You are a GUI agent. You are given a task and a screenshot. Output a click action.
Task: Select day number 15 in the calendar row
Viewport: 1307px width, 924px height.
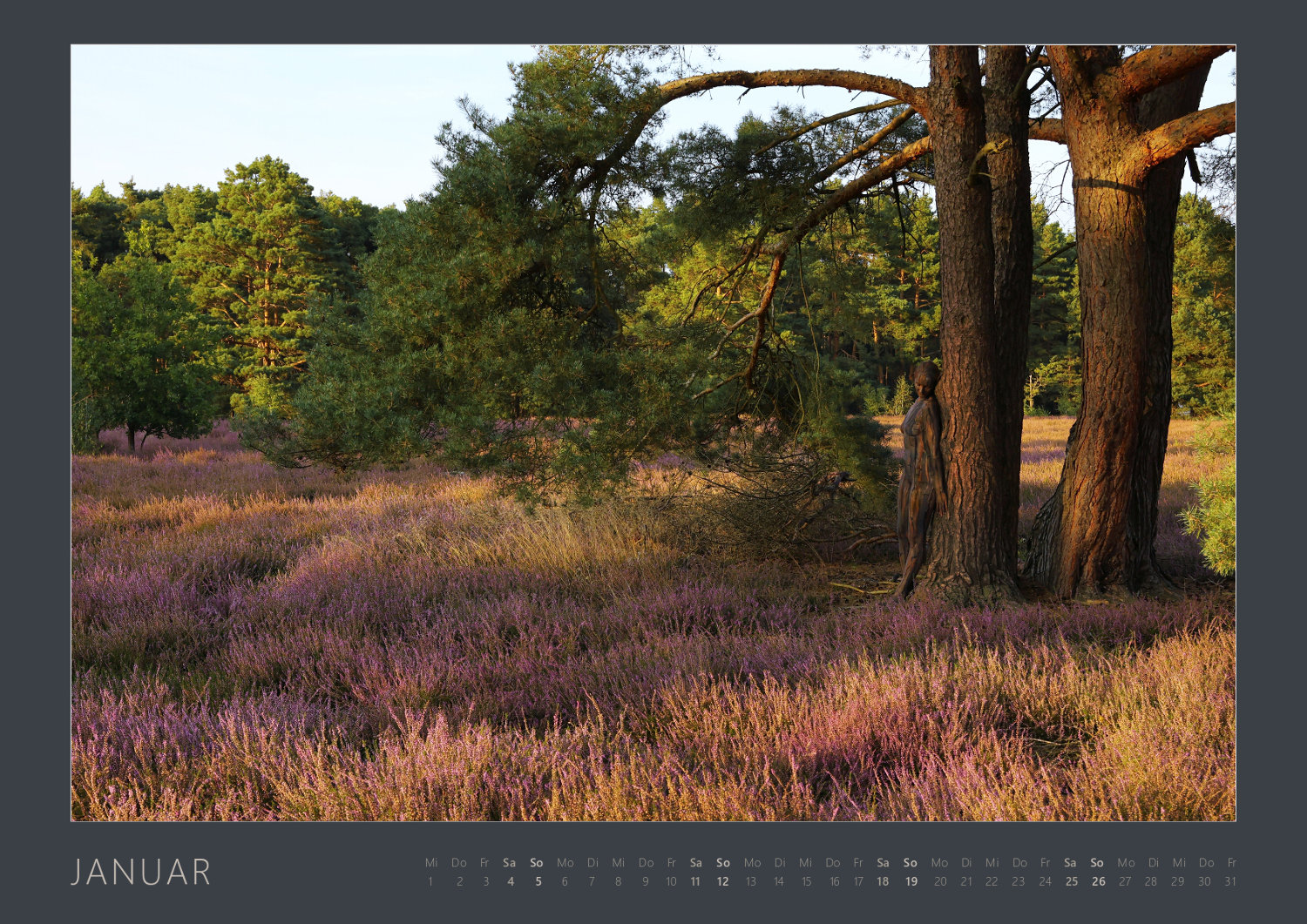click(806, 881)
